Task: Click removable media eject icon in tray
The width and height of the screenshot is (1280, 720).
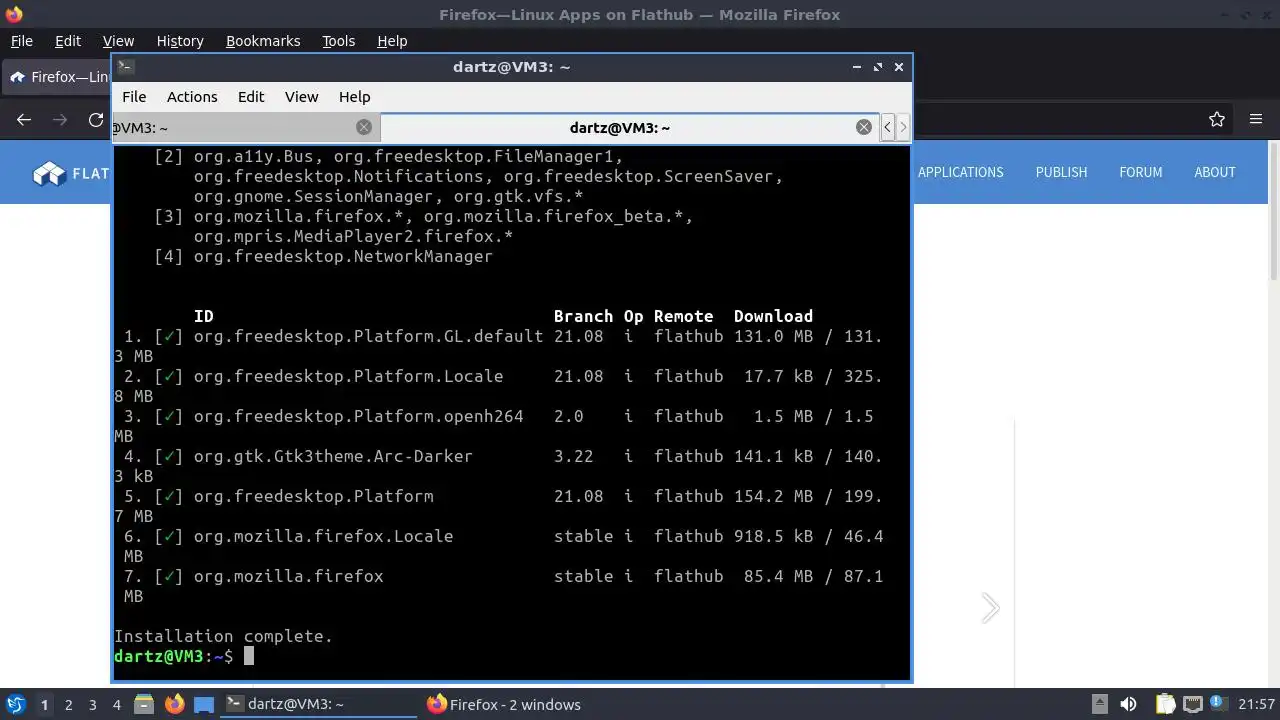Action: click(x=1099, y=704)
